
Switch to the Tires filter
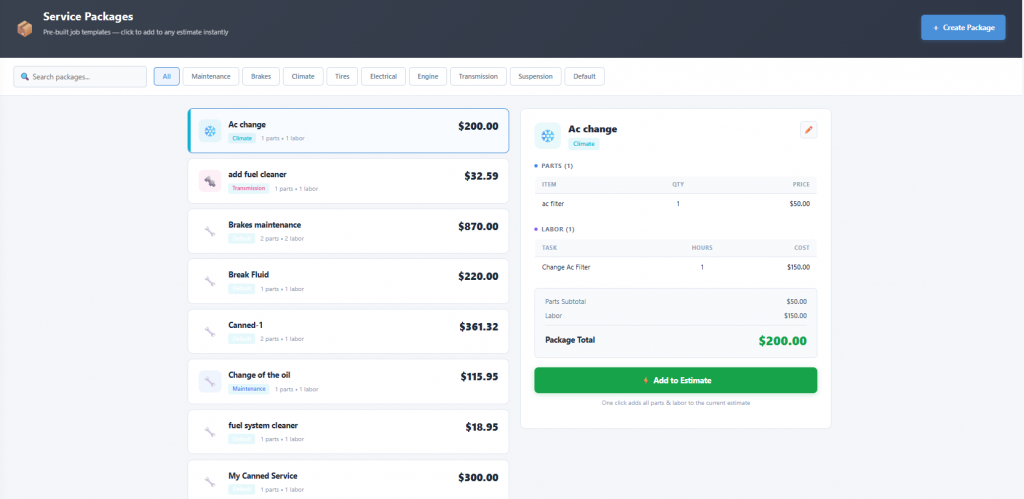click(343, 76)
